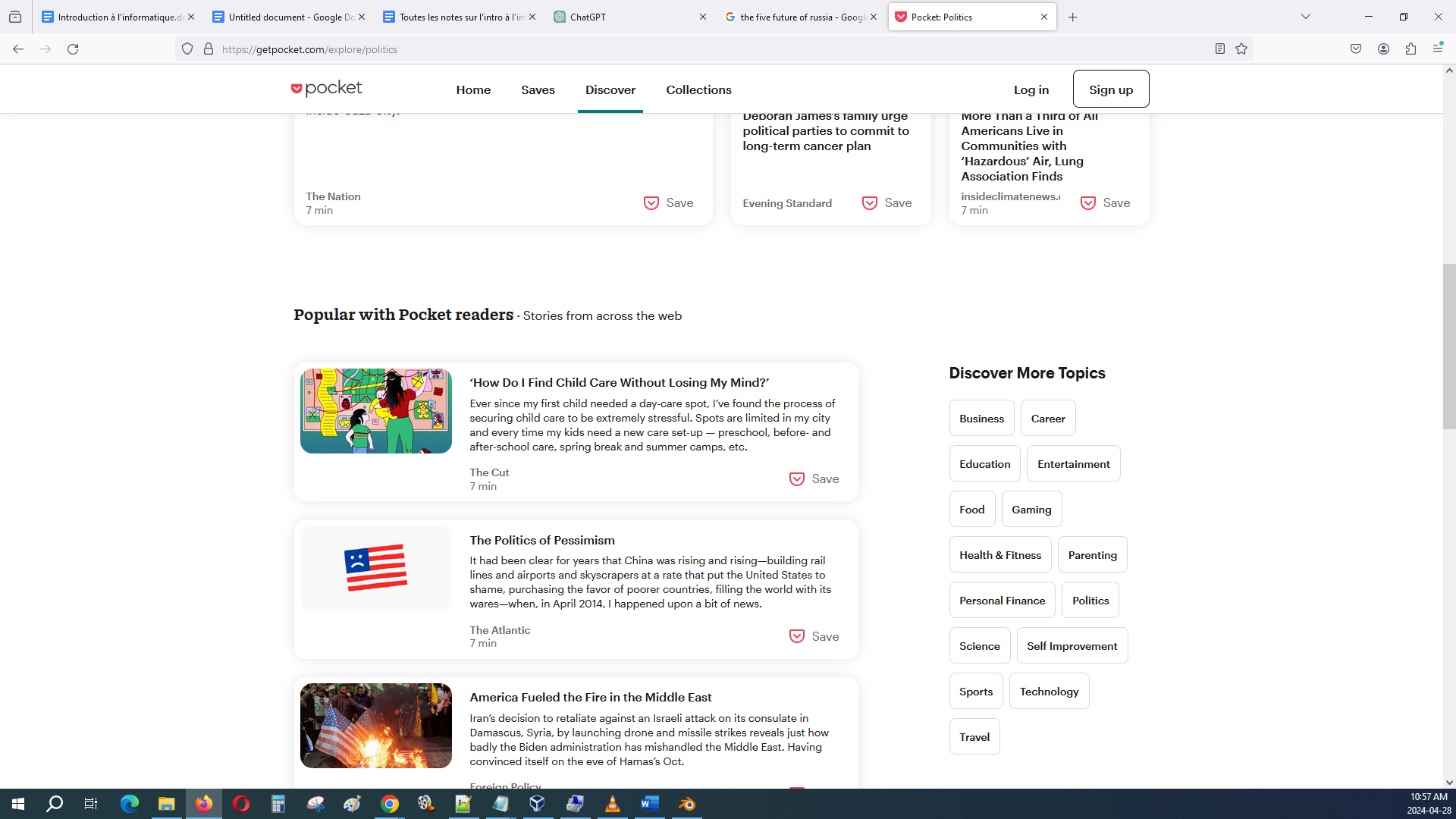Click the Pocket logo in header

[x=327, y=89]
